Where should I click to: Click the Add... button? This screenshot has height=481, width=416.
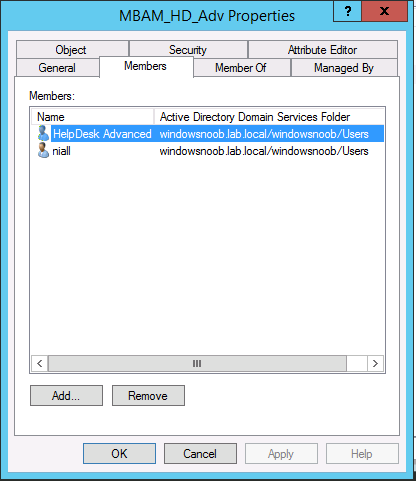click(x=66, y=396)
